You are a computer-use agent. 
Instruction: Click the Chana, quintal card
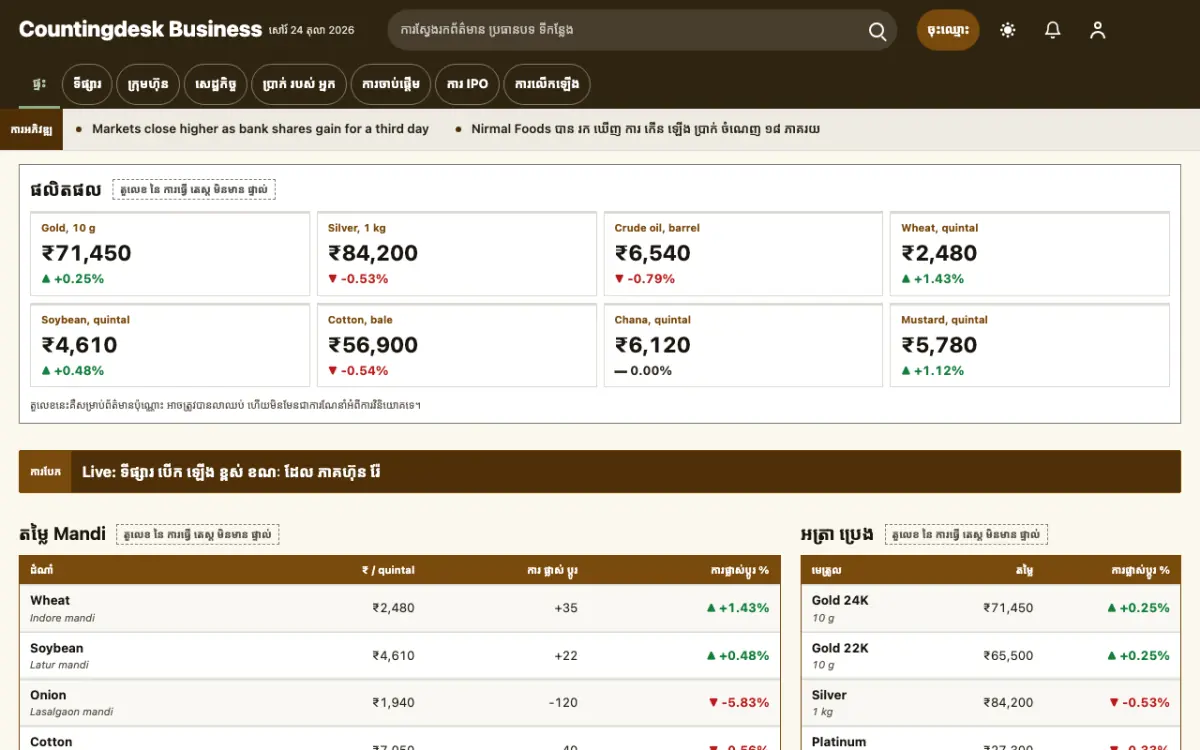tap(743, 346)
